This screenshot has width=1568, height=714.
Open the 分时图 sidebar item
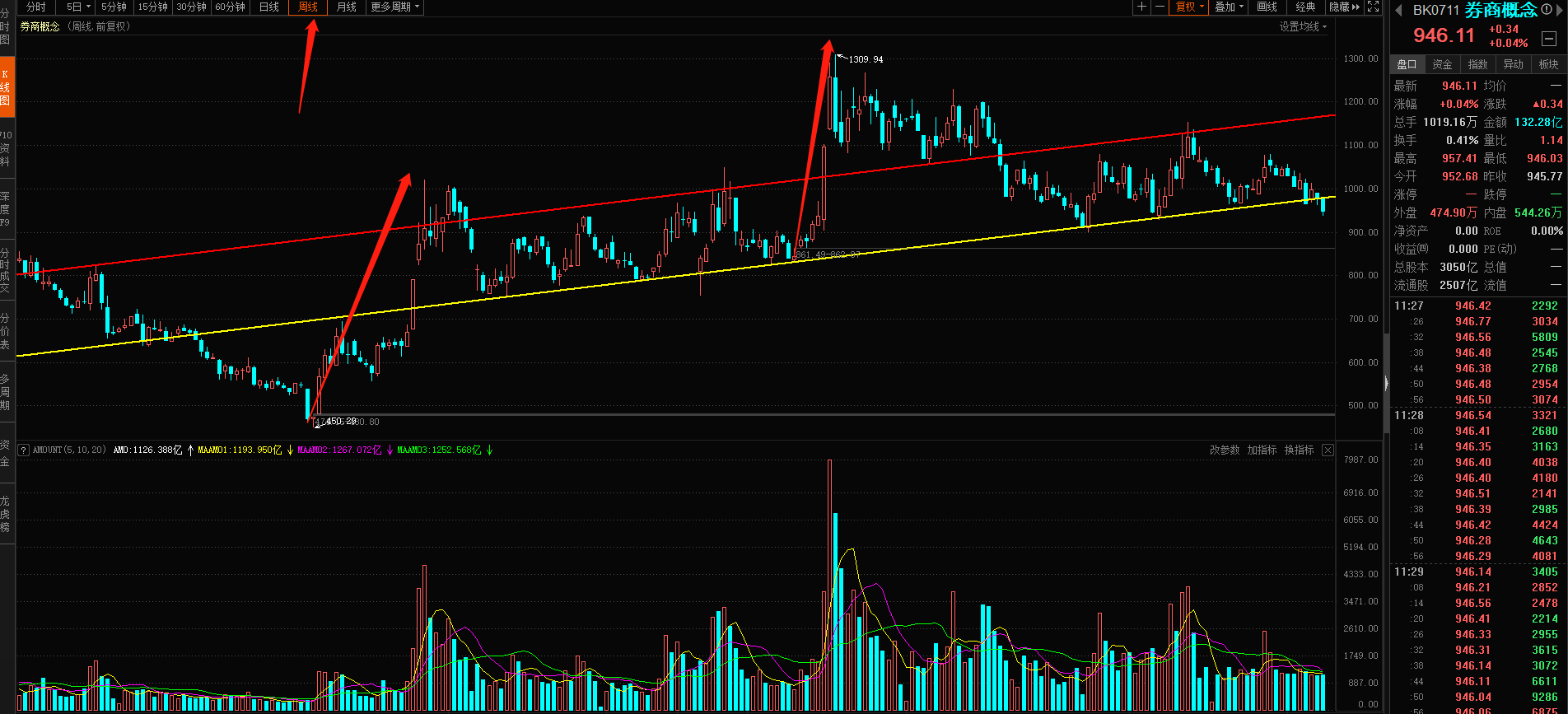[5, 26]
